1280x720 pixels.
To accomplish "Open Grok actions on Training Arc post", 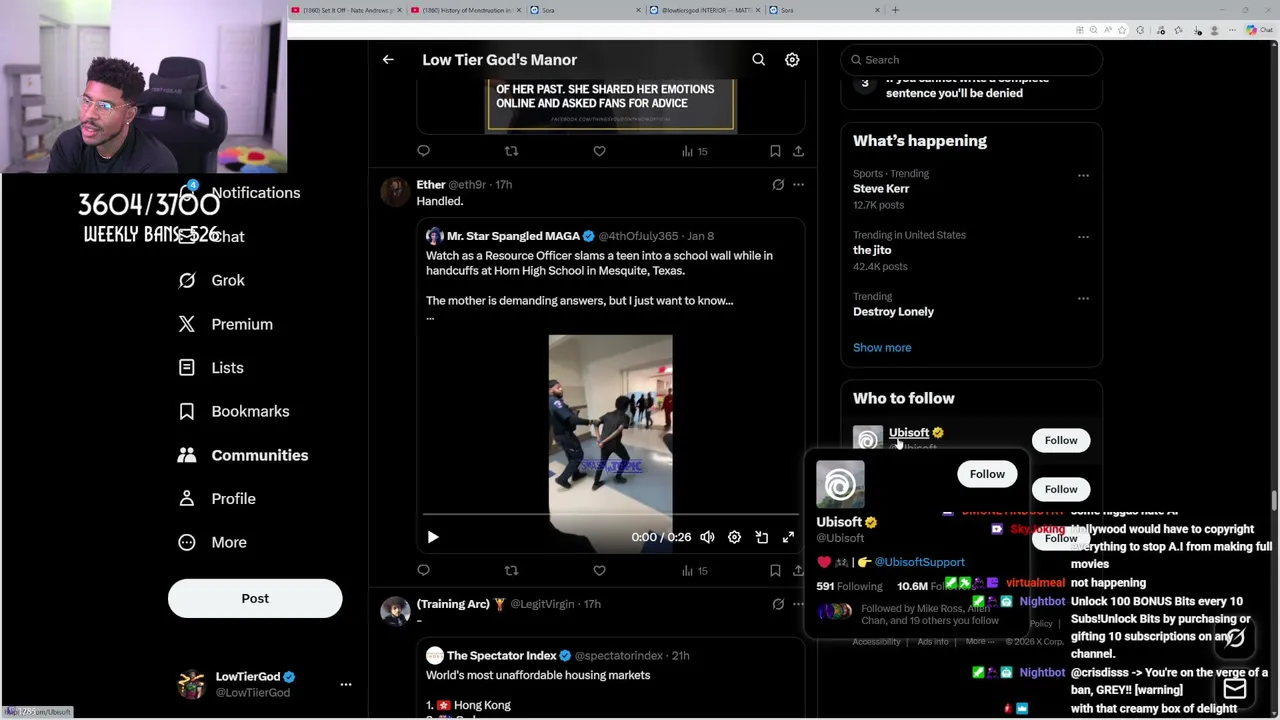I will click(778, 604).
